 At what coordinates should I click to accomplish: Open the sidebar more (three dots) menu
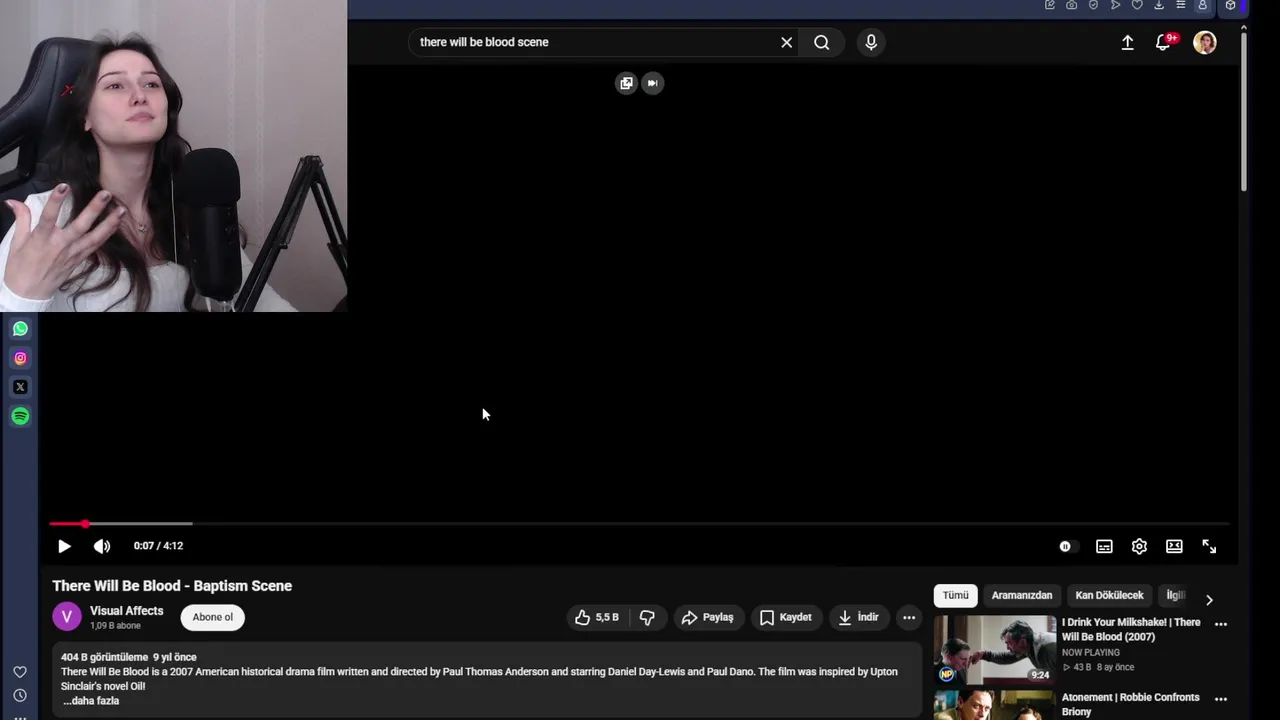pos(20,716)
